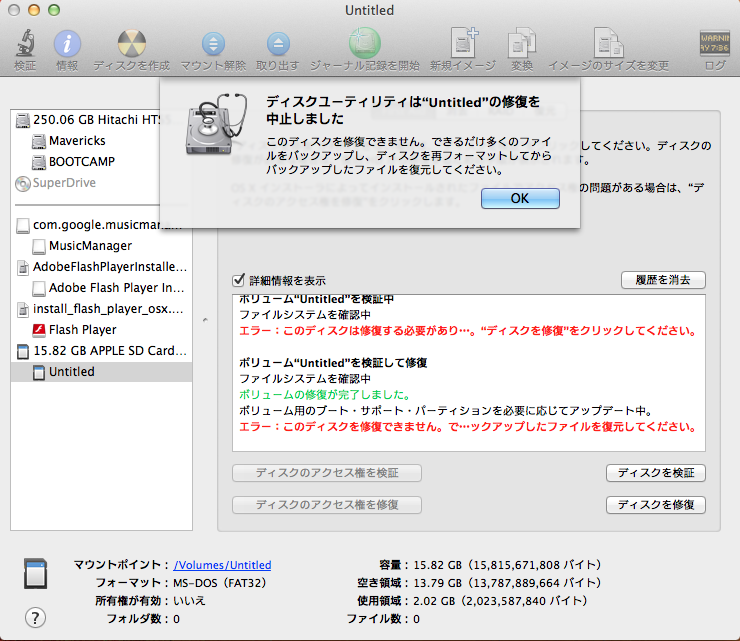
Task: Click the help question mark button
Action: pyautogui.click(x=35, y=617)
